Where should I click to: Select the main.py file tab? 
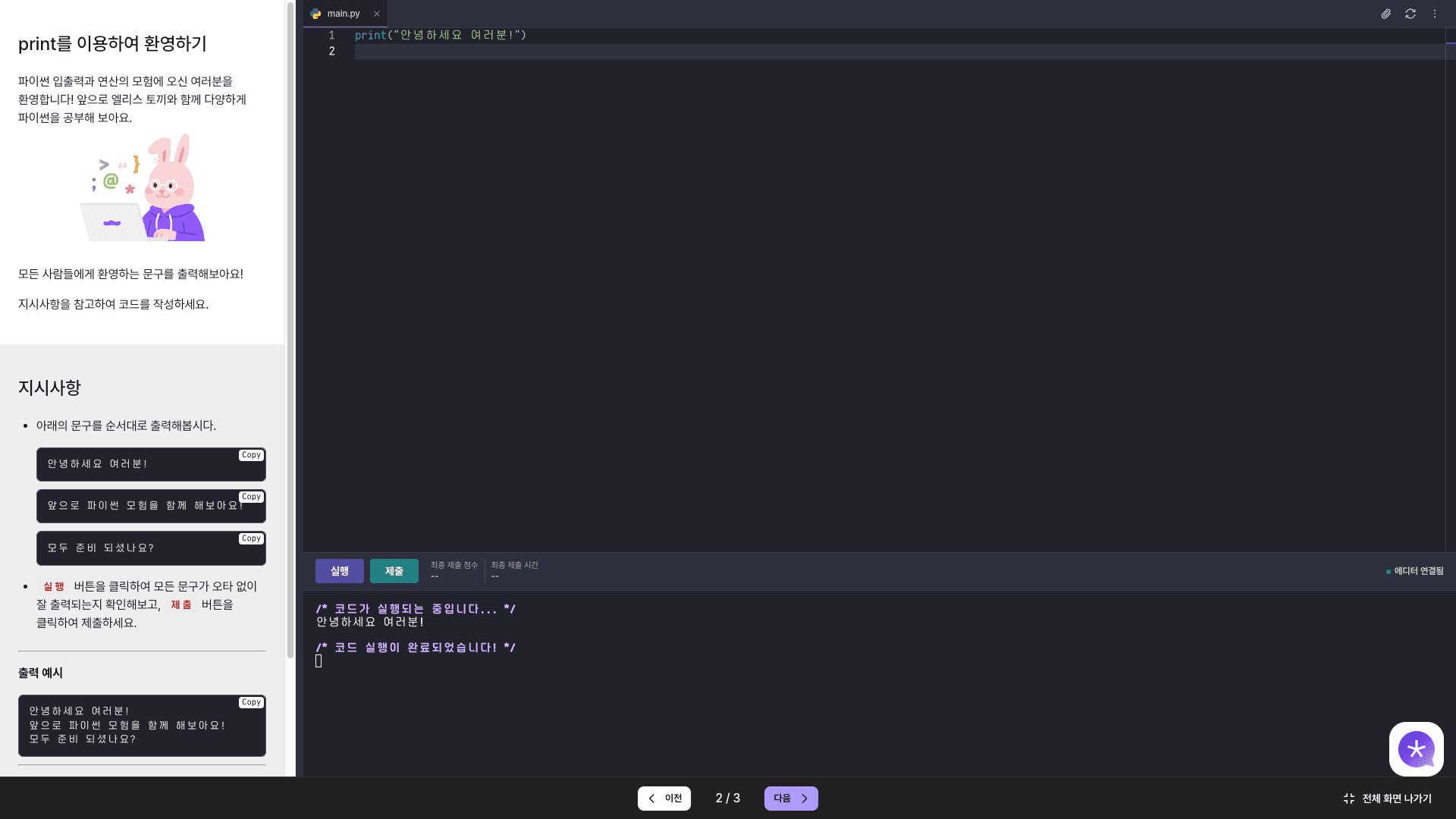point(344,14)
